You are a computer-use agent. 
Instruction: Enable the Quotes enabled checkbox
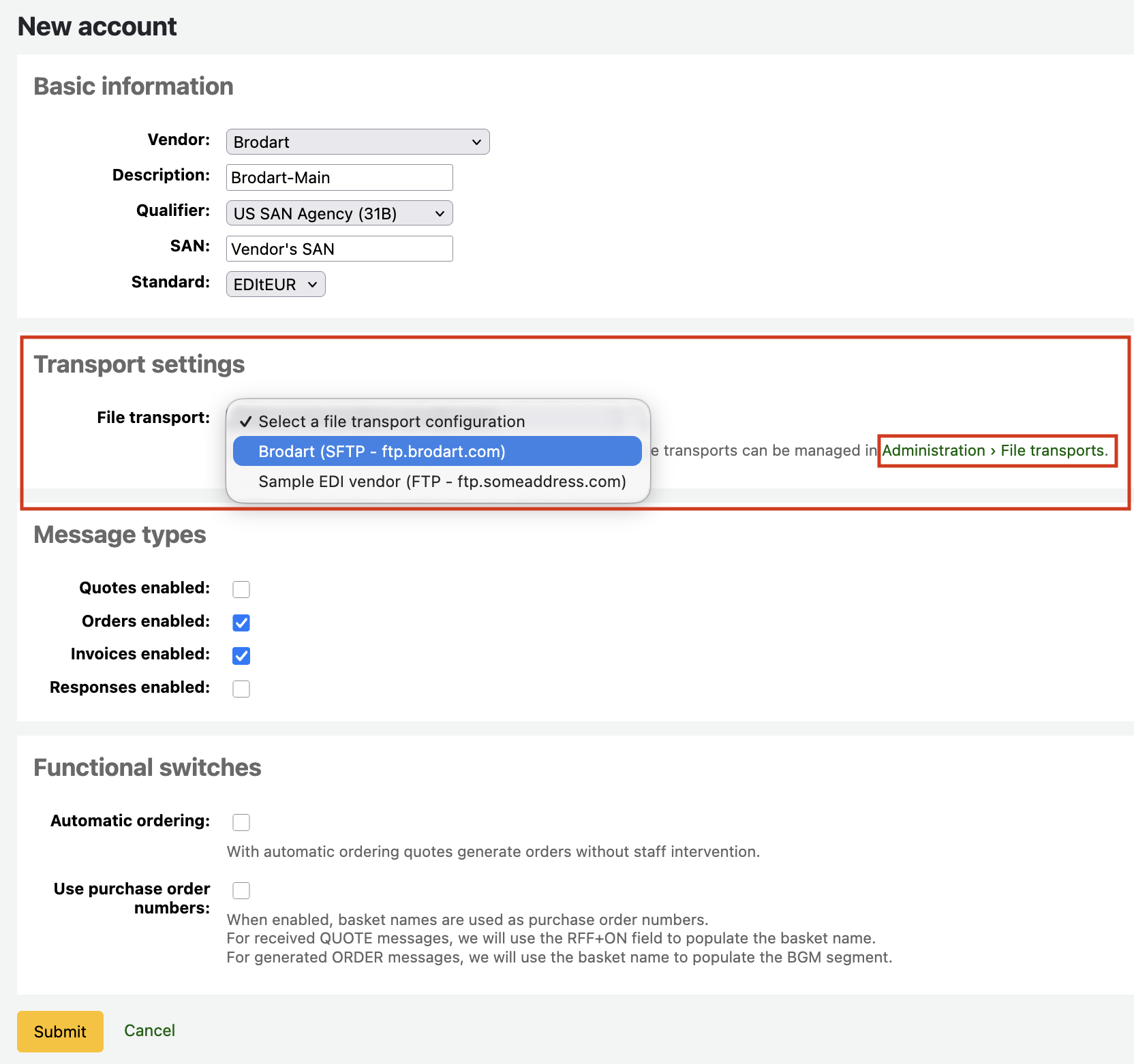coord(241,589)
